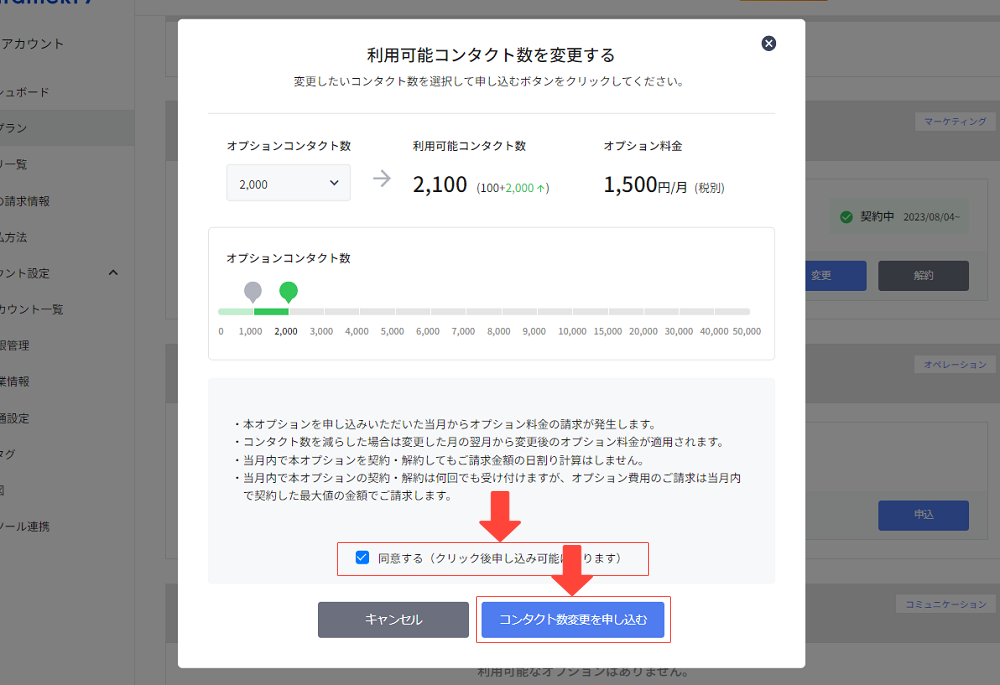Select 7,000 on the contact slider scale
The height and width of the screenshot is (685, 1000).
(463, 332)
